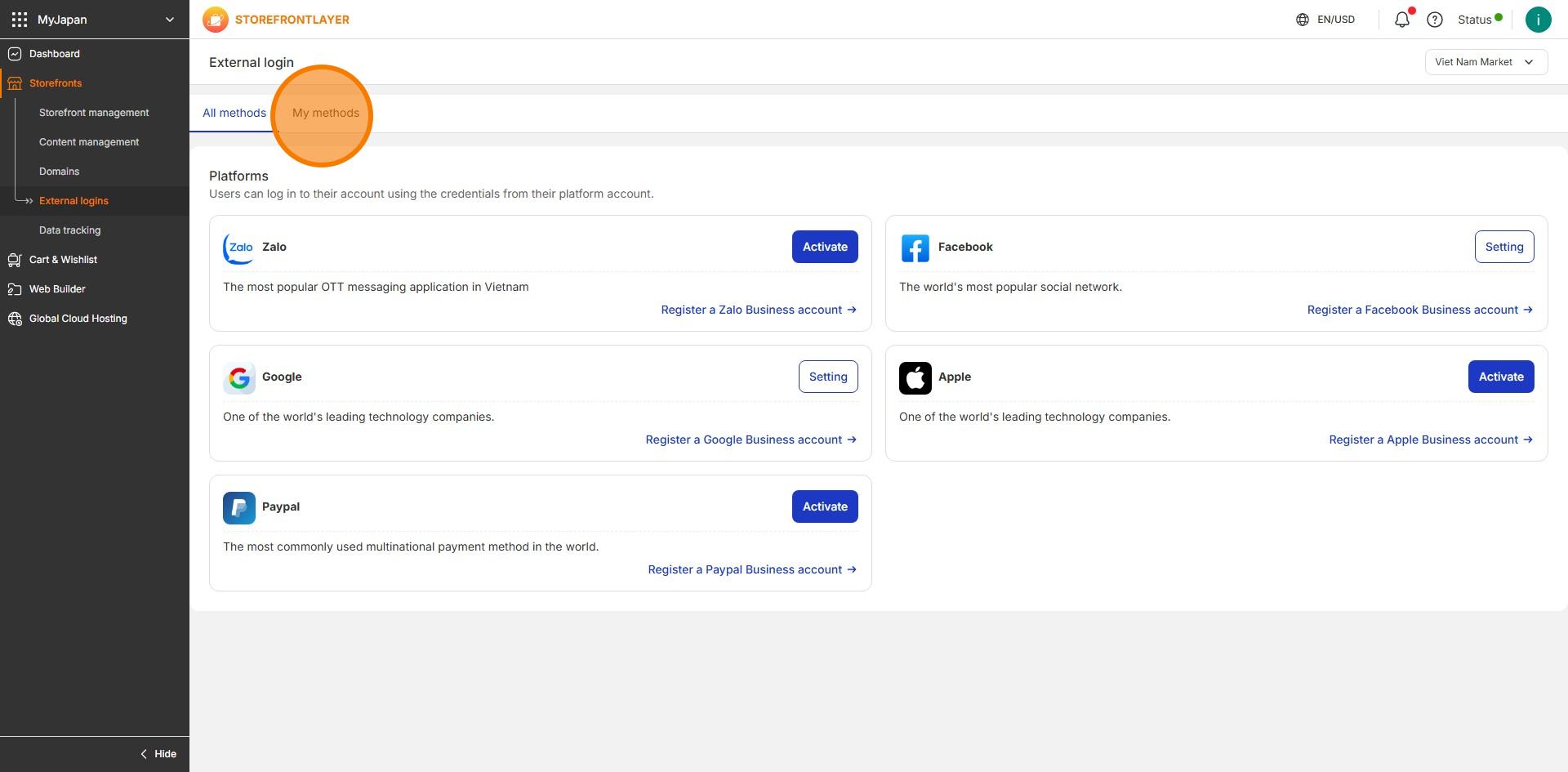The image size is (1568, 772).
Task: Switch to My methods tab
Action: click(x=326, y=113)
